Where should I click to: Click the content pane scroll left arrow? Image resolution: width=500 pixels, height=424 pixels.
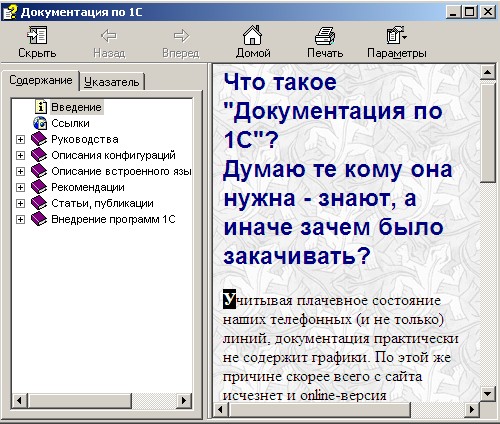220,409
